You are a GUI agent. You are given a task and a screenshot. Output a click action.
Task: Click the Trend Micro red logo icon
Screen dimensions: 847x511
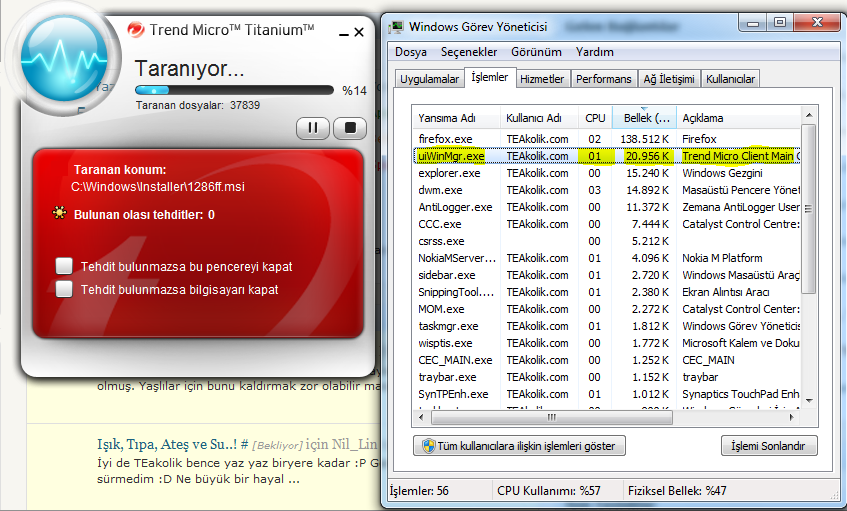tap(136, 29)
